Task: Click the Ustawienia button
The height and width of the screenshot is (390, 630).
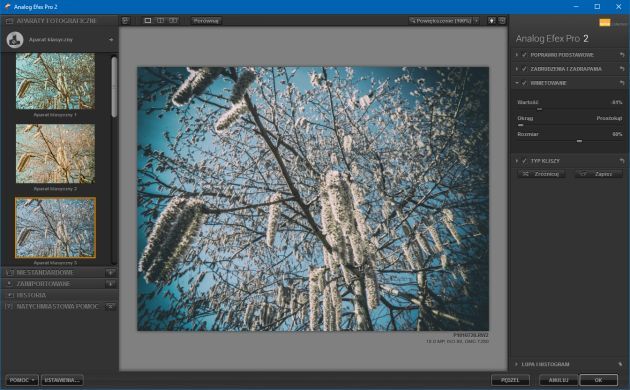Action: point(62,380)
